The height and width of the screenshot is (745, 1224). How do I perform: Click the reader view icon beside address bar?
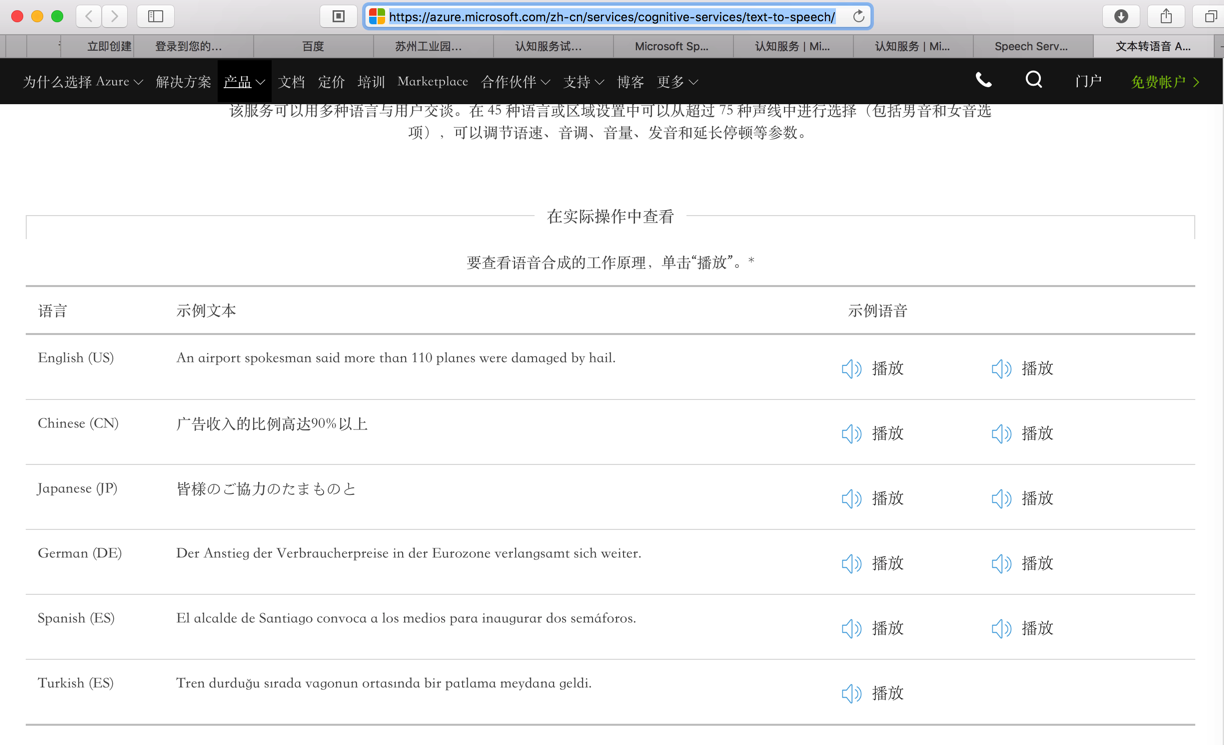click(x=339, y=16)
